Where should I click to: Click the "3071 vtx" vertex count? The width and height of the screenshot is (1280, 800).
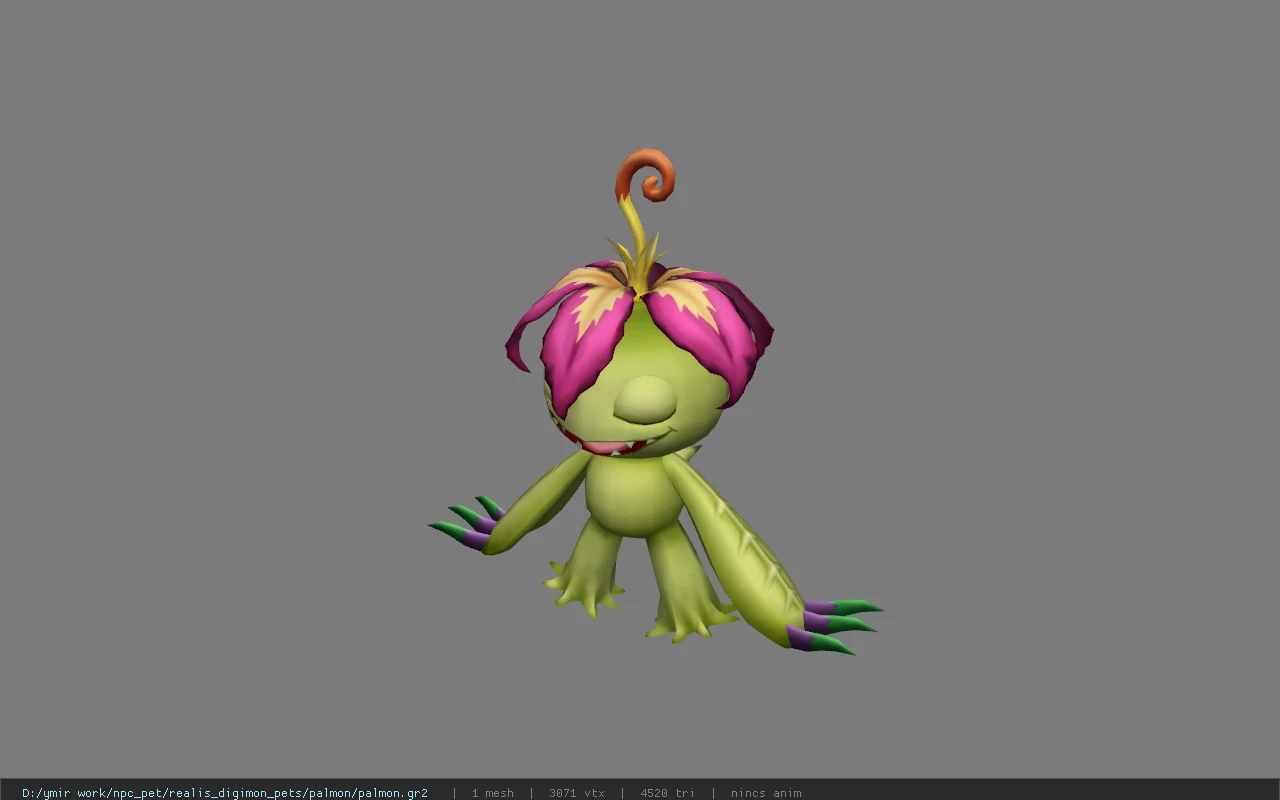pos(576,793)
